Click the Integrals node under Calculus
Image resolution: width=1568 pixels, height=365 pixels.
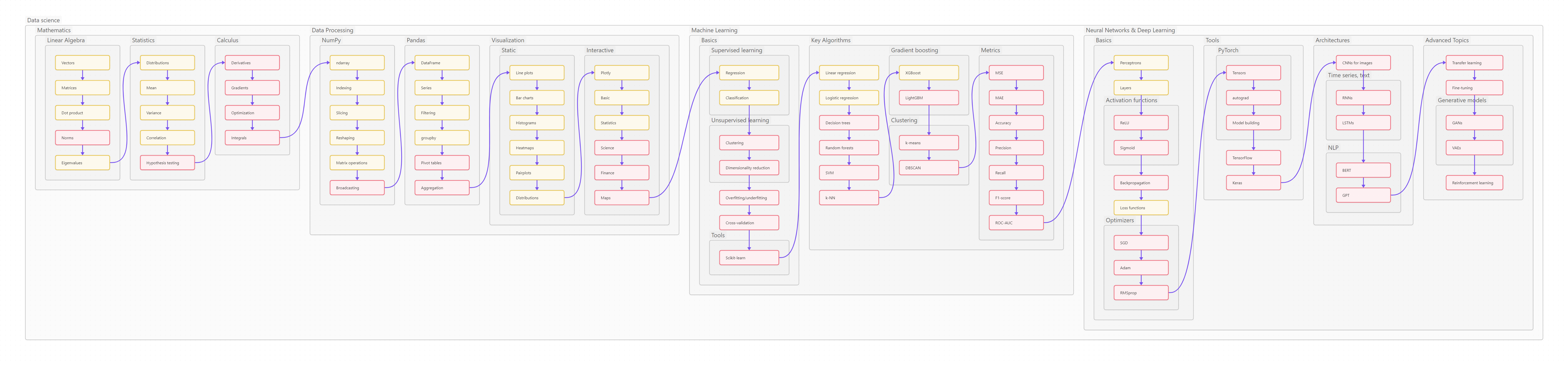[252, 138]
